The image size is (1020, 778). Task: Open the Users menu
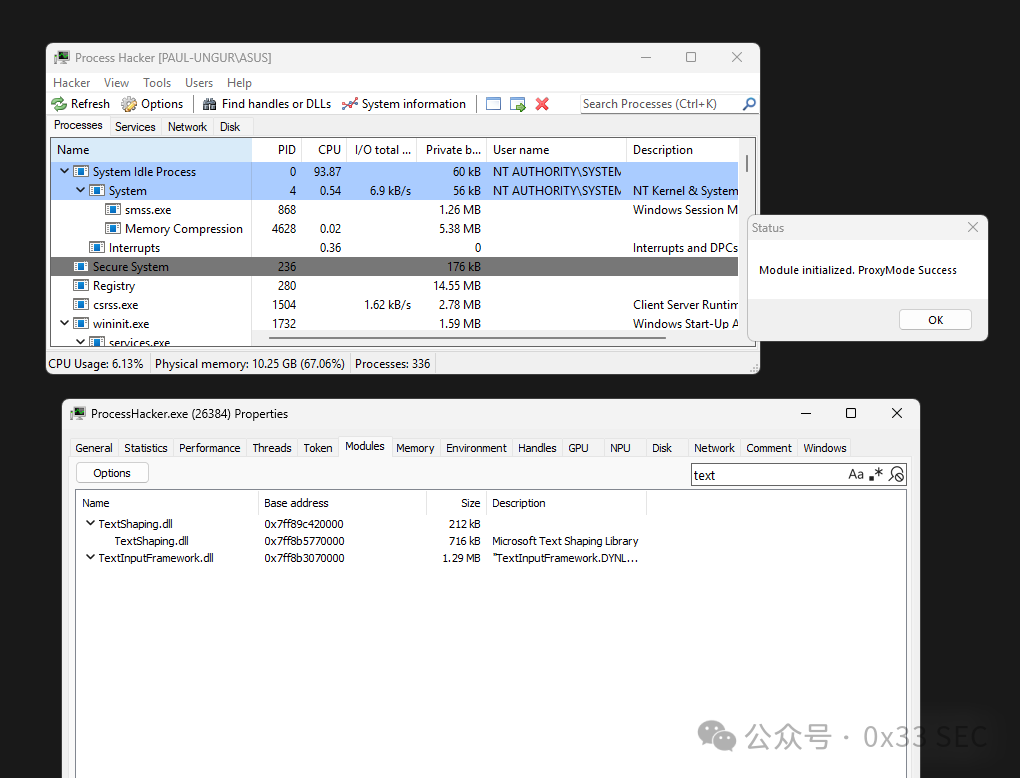[198, 83]
